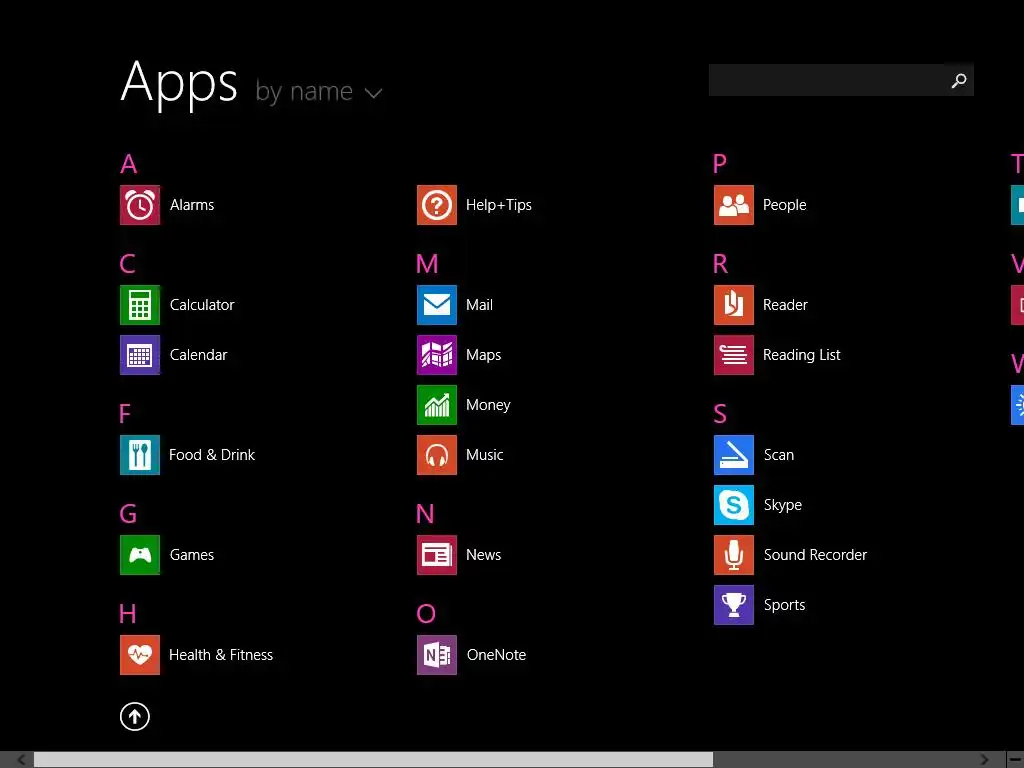Click the scrollbar left arrow
The height and width of the screenshot is (768, 1024).
point(21,760)
